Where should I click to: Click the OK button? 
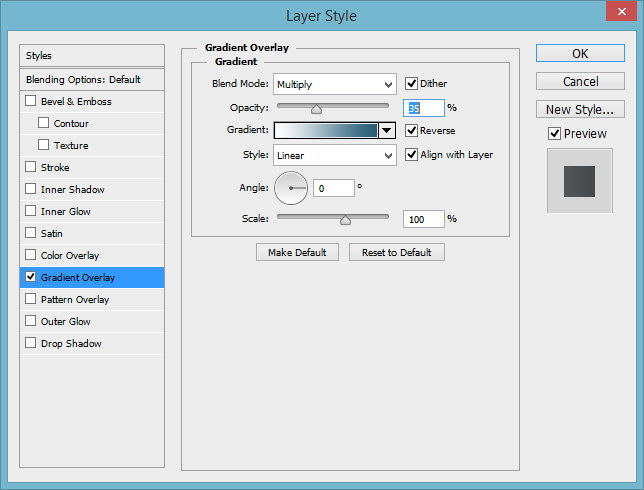coord(580,53)
